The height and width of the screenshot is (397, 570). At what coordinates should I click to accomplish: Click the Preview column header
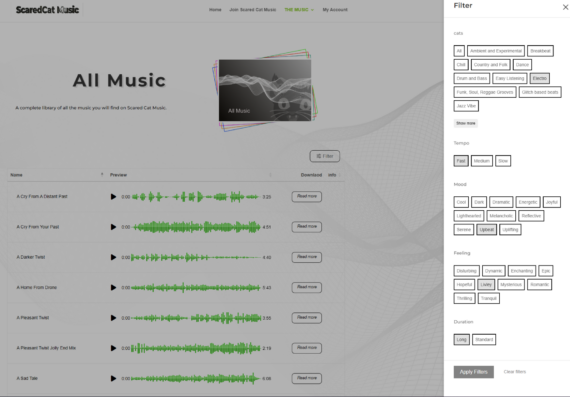[119, 175]
